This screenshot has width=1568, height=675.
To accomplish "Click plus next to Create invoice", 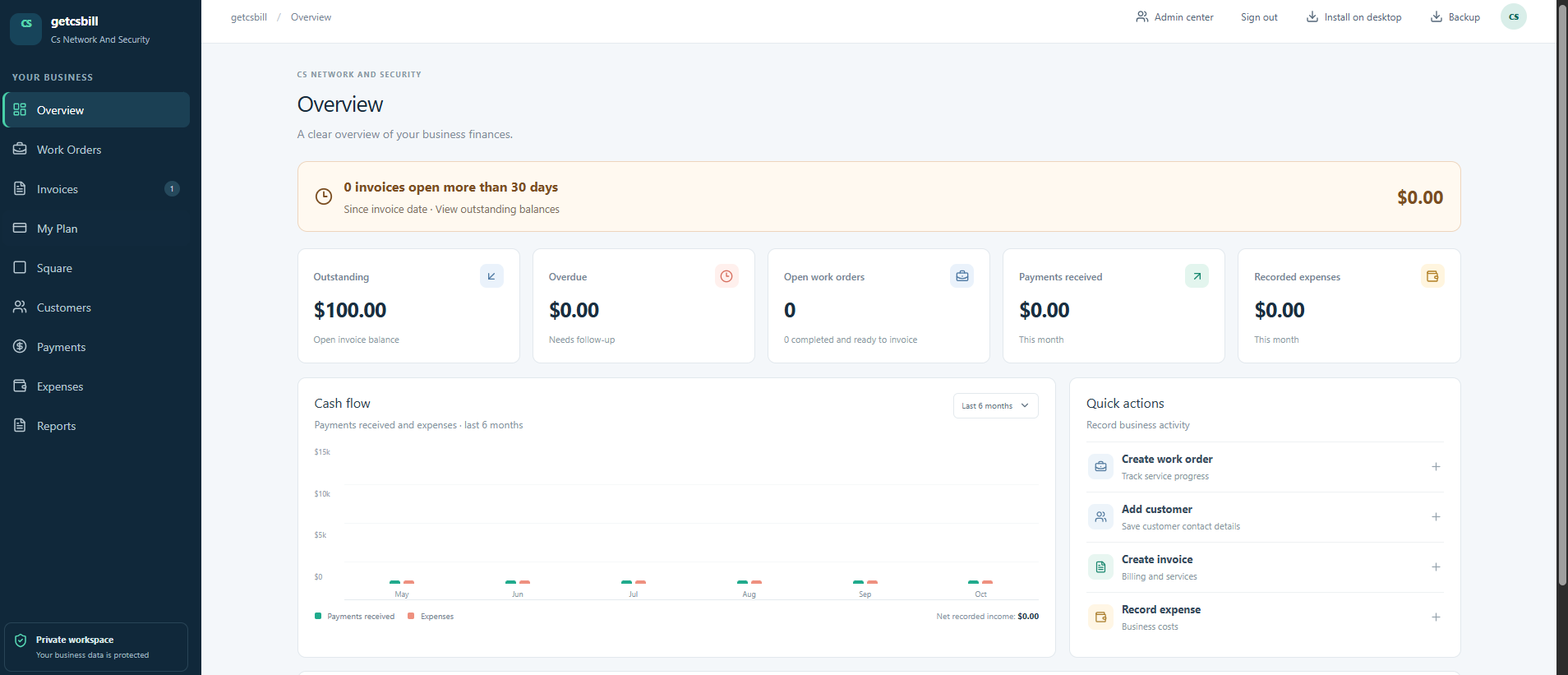I will coord(1436,566).
